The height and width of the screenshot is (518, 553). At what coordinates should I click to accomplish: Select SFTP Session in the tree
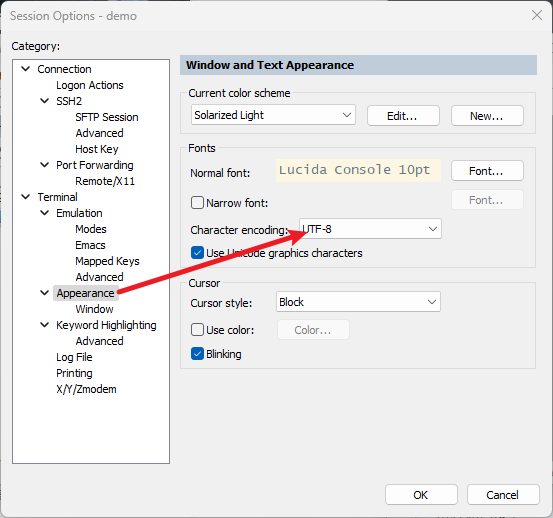(107, 117)
